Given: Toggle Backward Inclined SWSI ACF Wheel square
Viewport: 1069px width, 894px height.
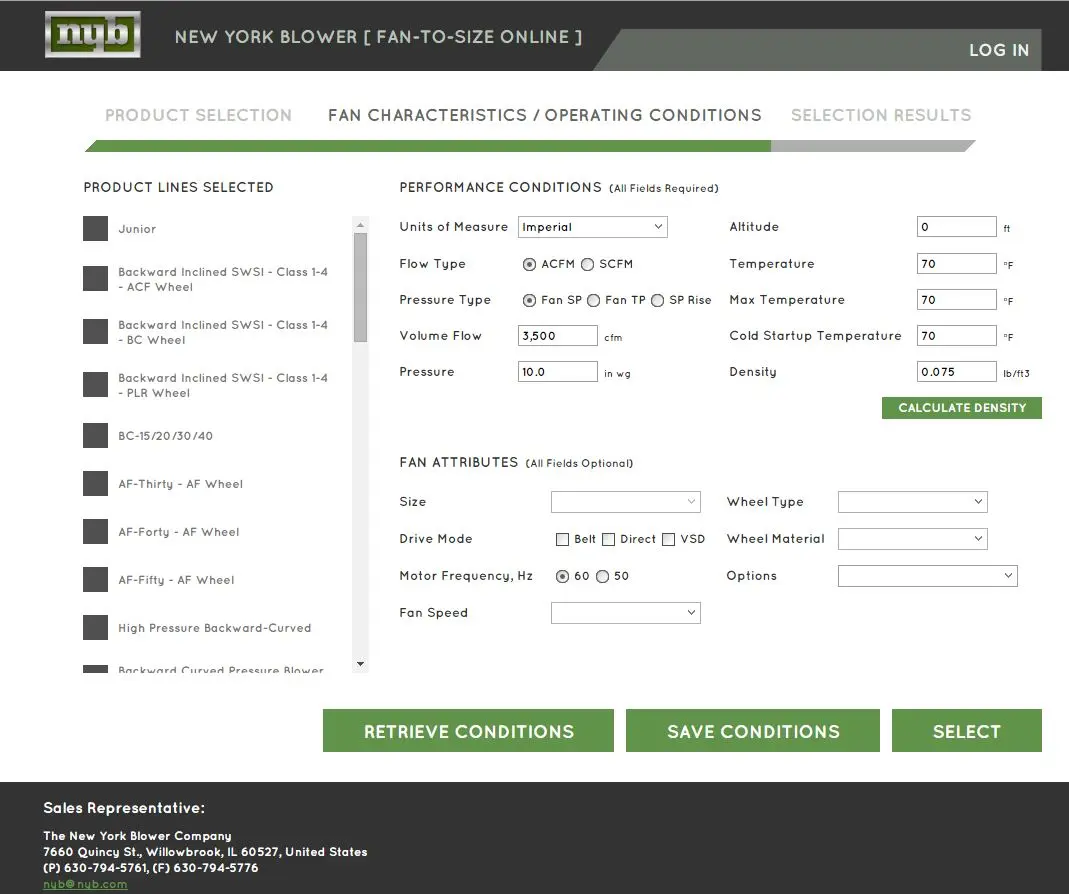Looking at the screenshot, I should point(95,279).
